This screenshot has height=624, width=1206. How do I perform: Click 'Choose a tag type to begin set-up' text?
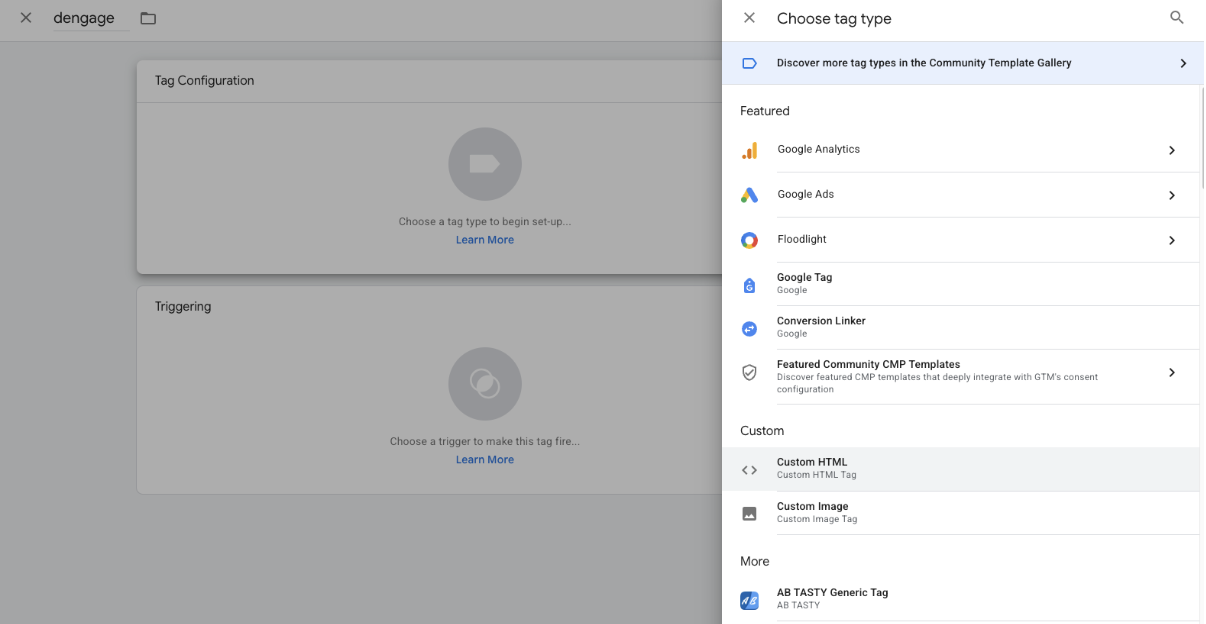[x=485, y=222]
